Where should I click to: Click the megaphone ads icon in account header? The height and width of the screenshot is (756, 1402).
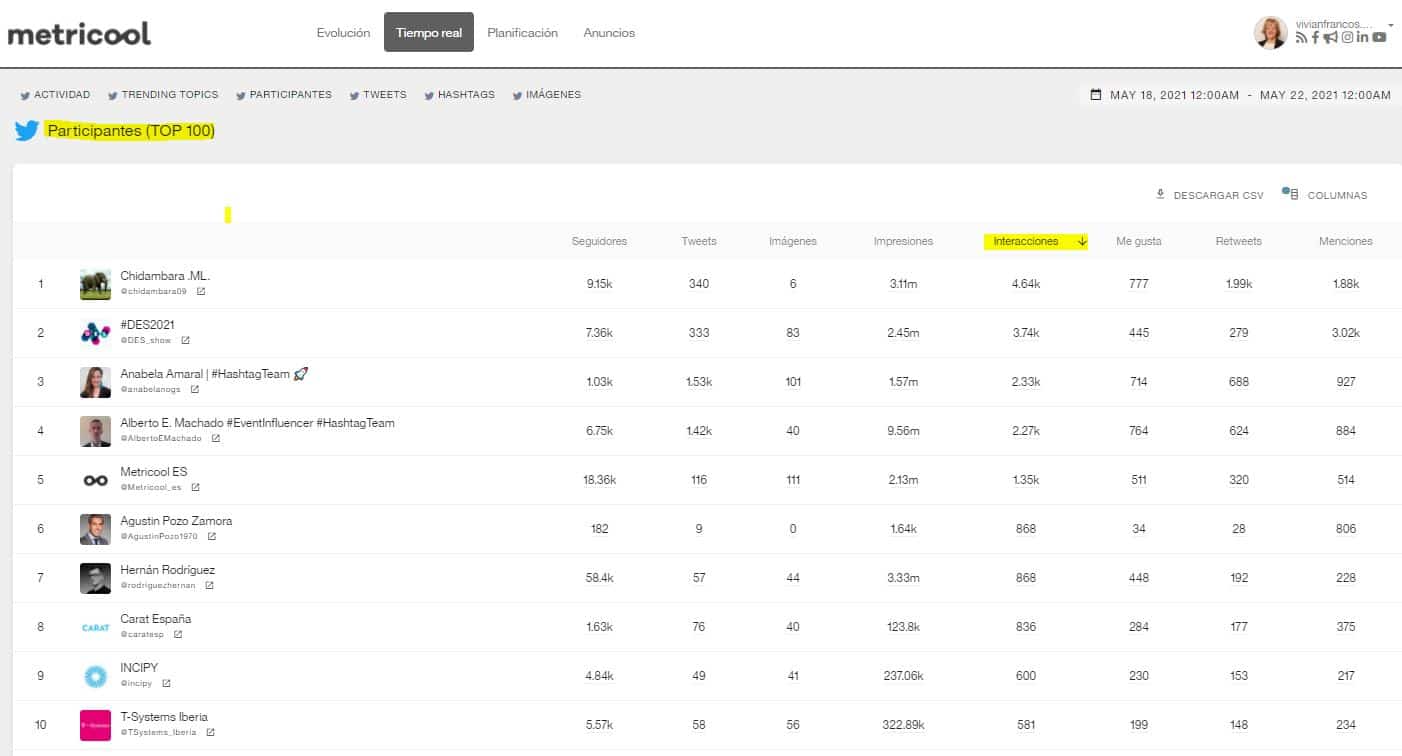point(1330,38)
